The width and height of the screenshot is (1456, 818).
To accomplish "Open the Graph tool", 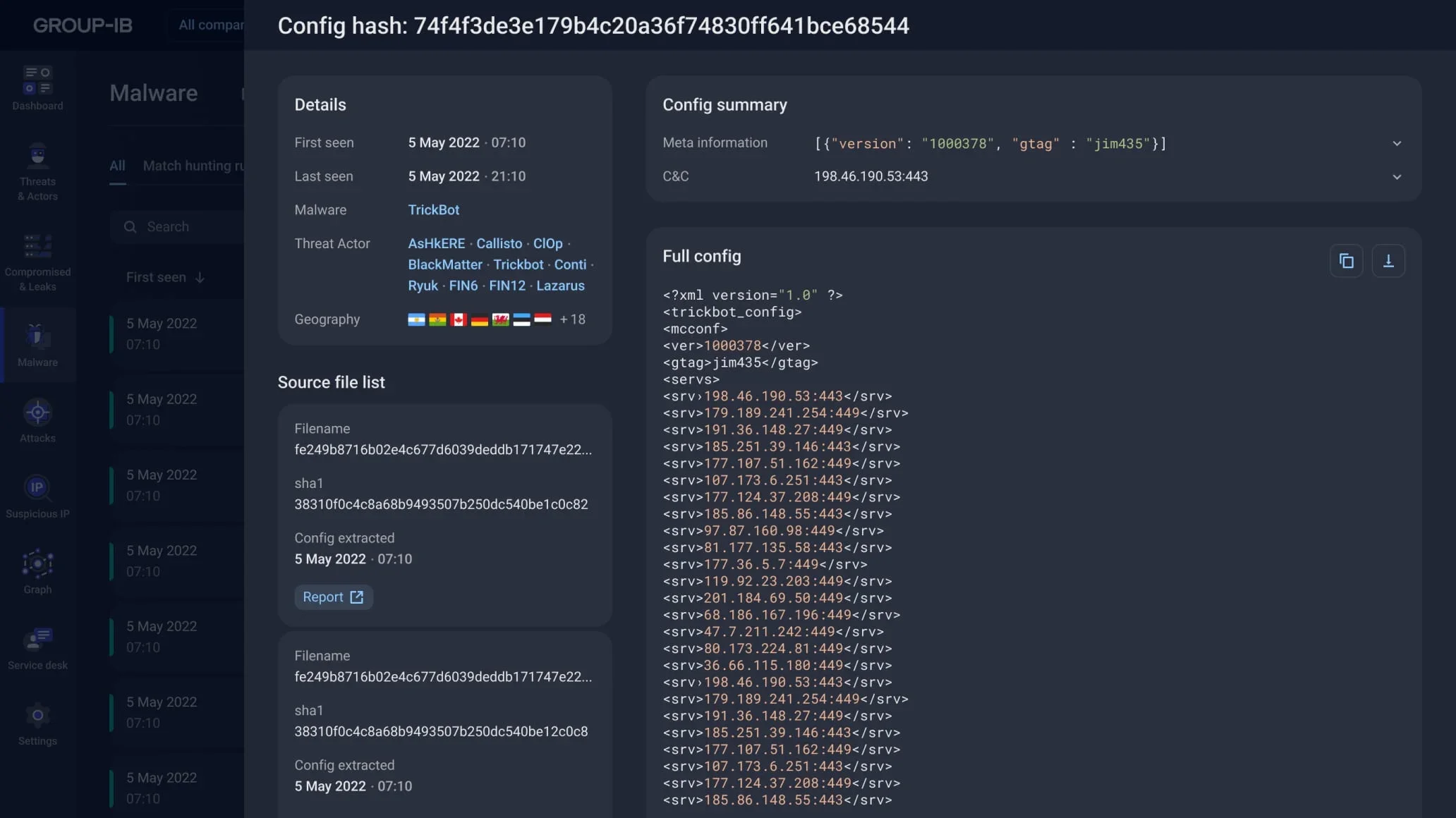I will click(37, 570).
